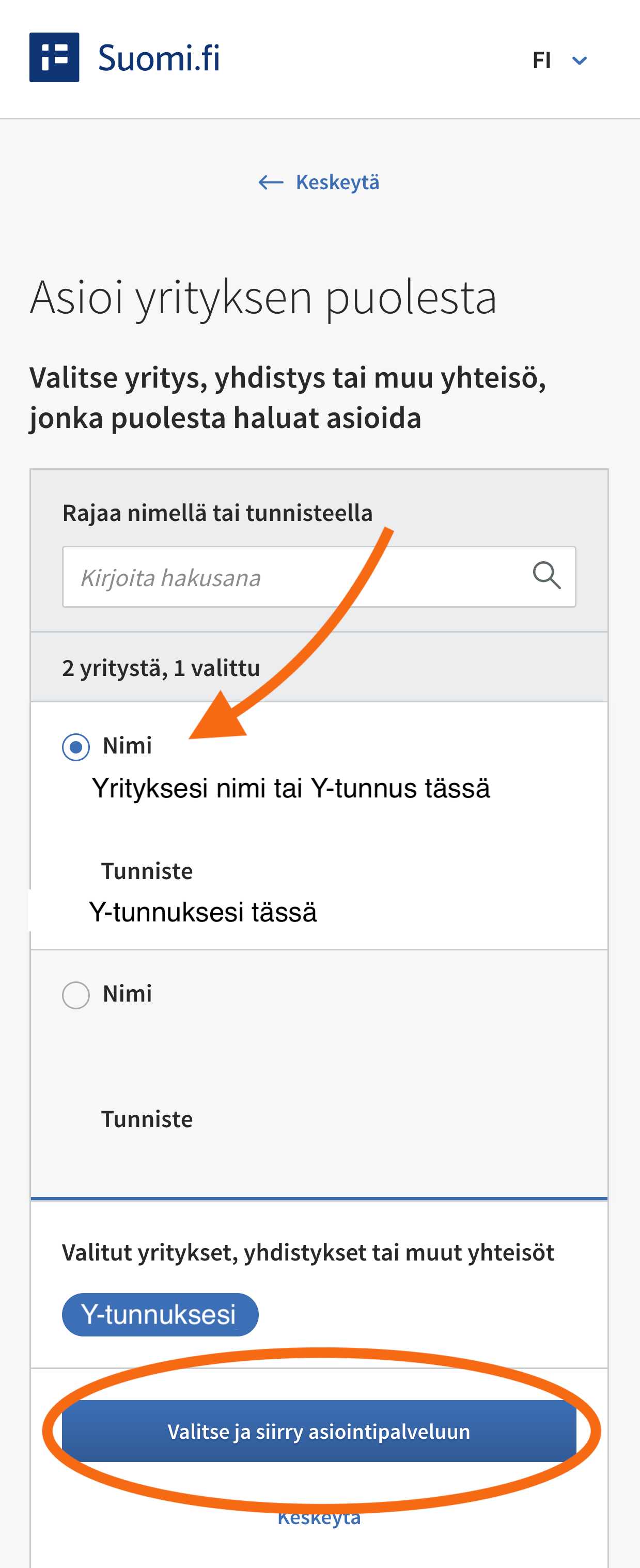
Task: Choose the second unselected company row
Action: [319, 1074]
